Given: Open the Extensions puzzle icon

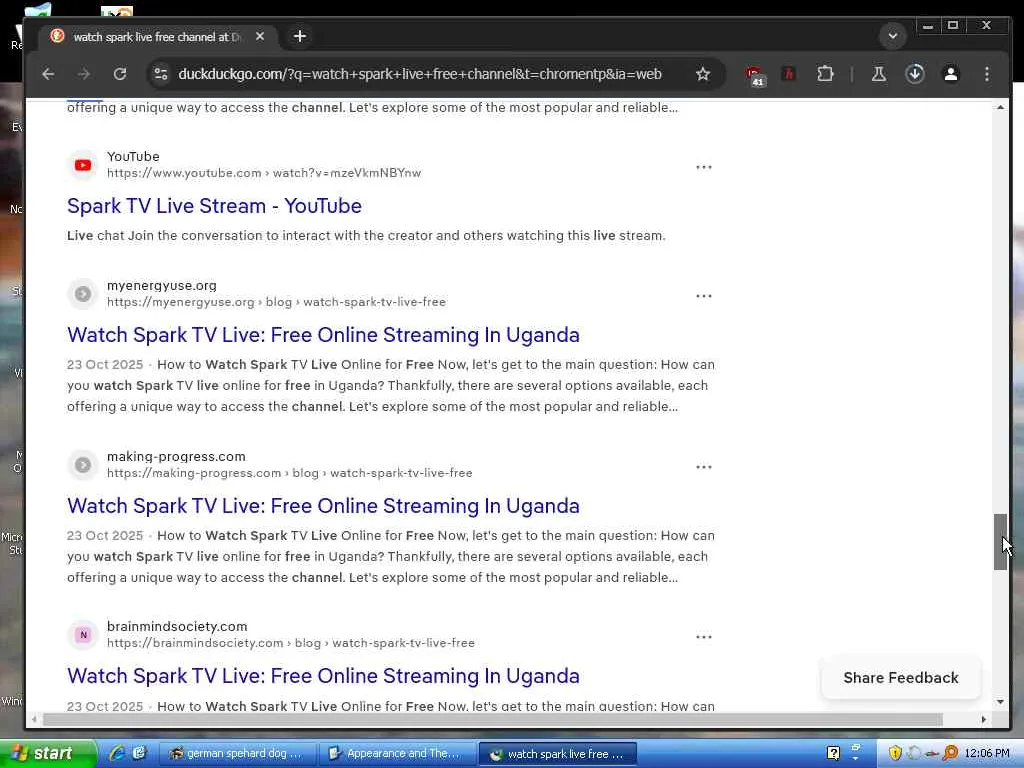Looking at the screenshot, I should [825, 74].
